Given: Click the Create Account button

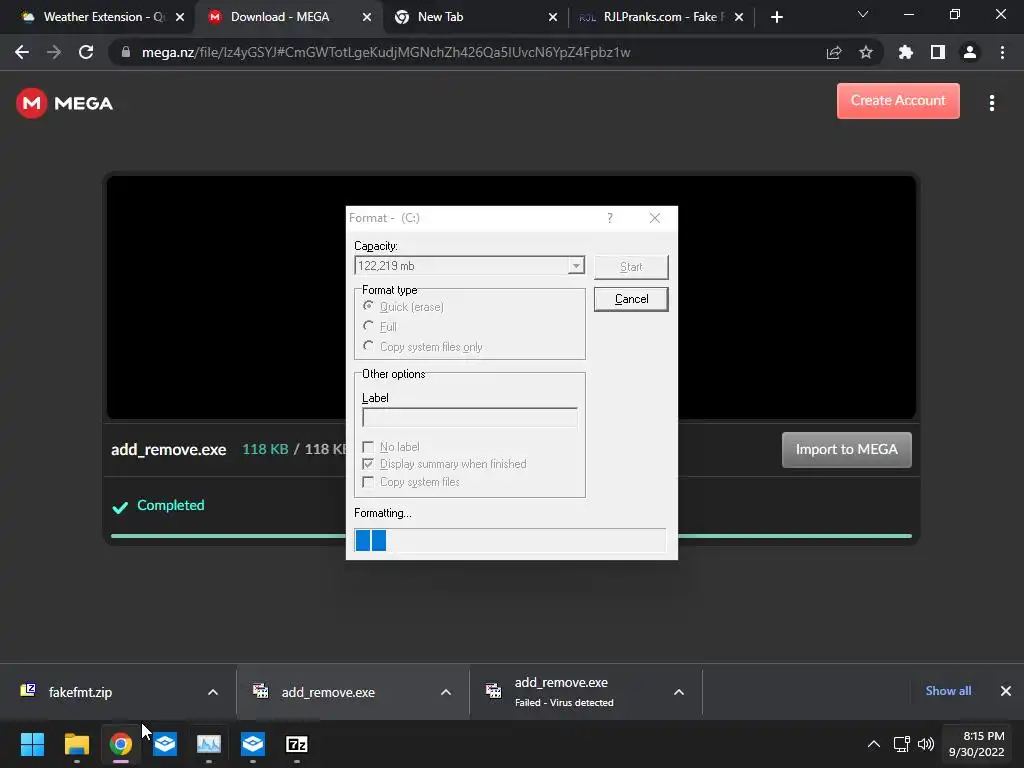Looking at the screenshot, I should (898, 101).
